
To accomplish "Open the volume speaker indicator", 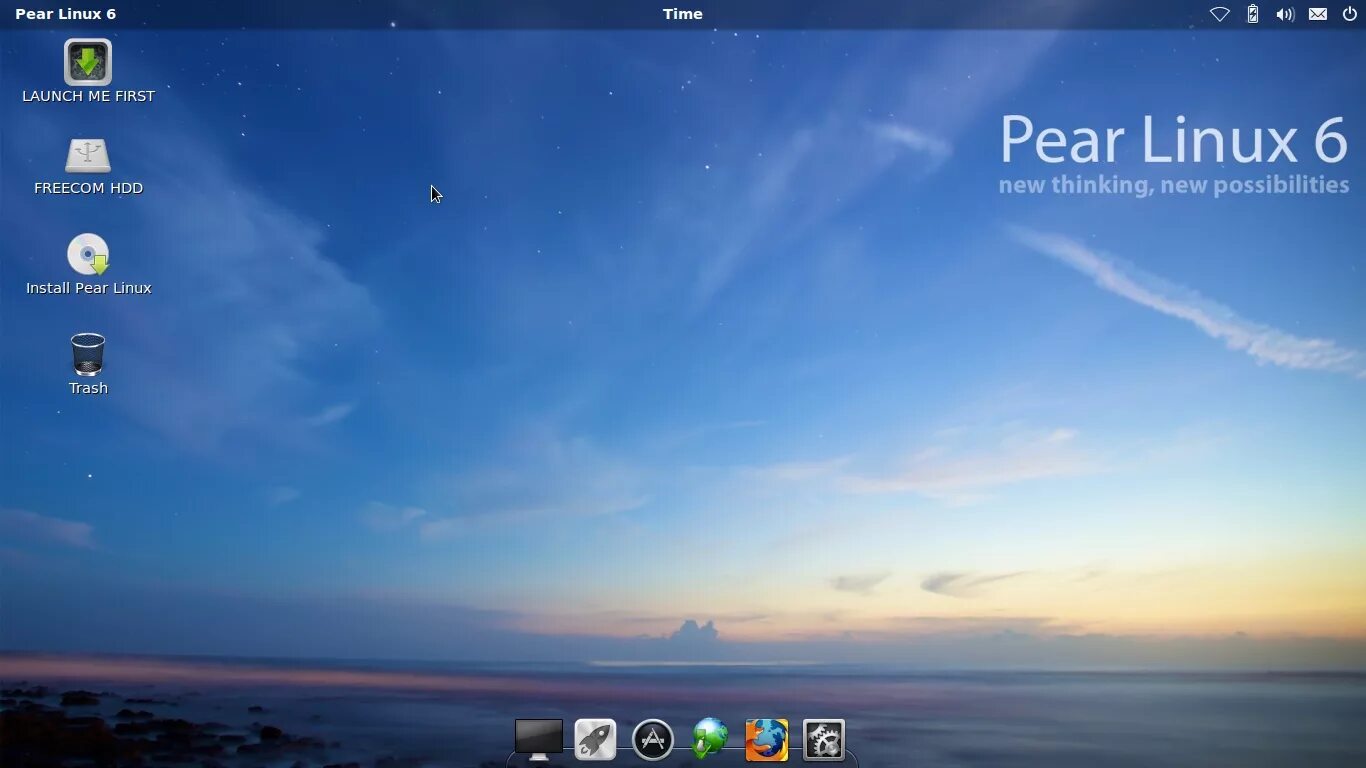I will tap(1285, 14).
